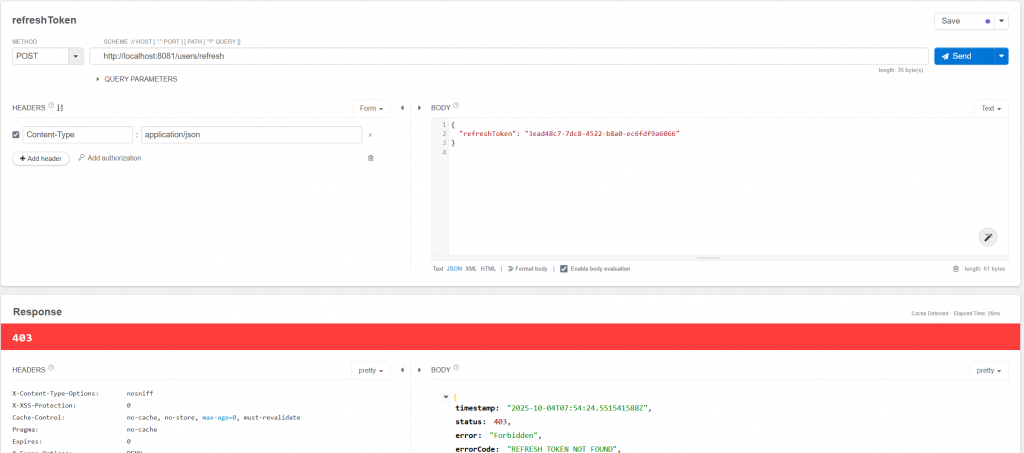Image resolution: width=1024 pixels, height=453 pixels.
Task: Click the Content-Type header name field
Action: (78, 134)
